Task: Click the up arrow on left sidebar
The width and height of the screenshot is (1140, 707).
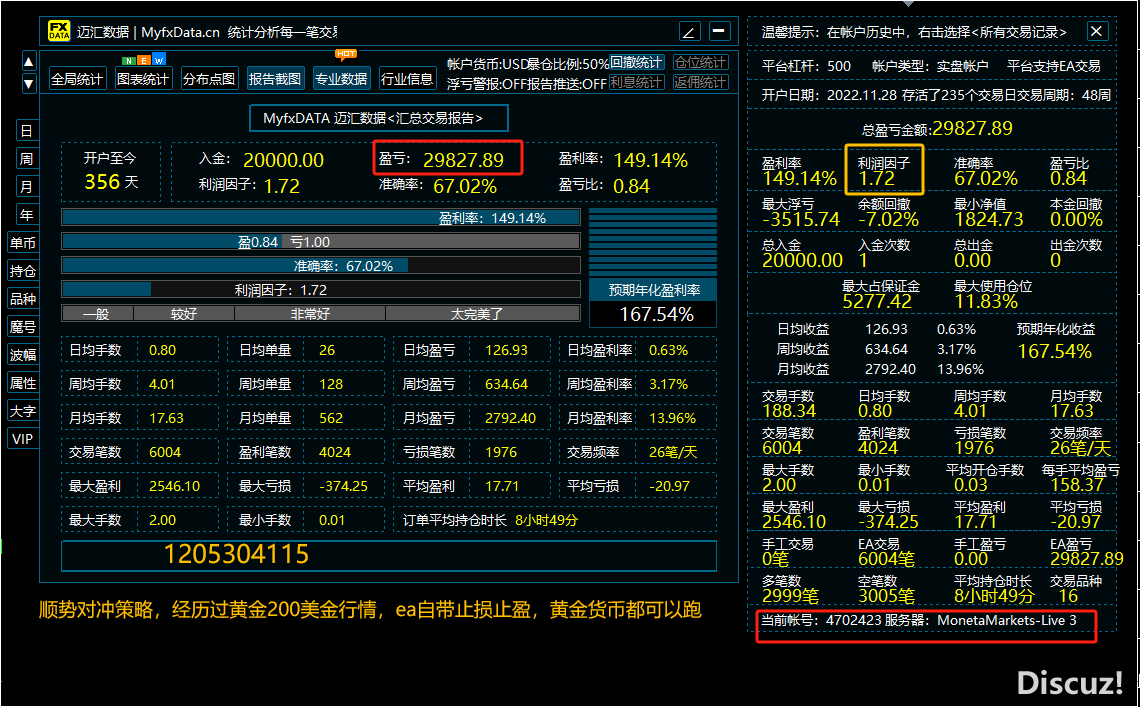Action: tap(28, 62)
